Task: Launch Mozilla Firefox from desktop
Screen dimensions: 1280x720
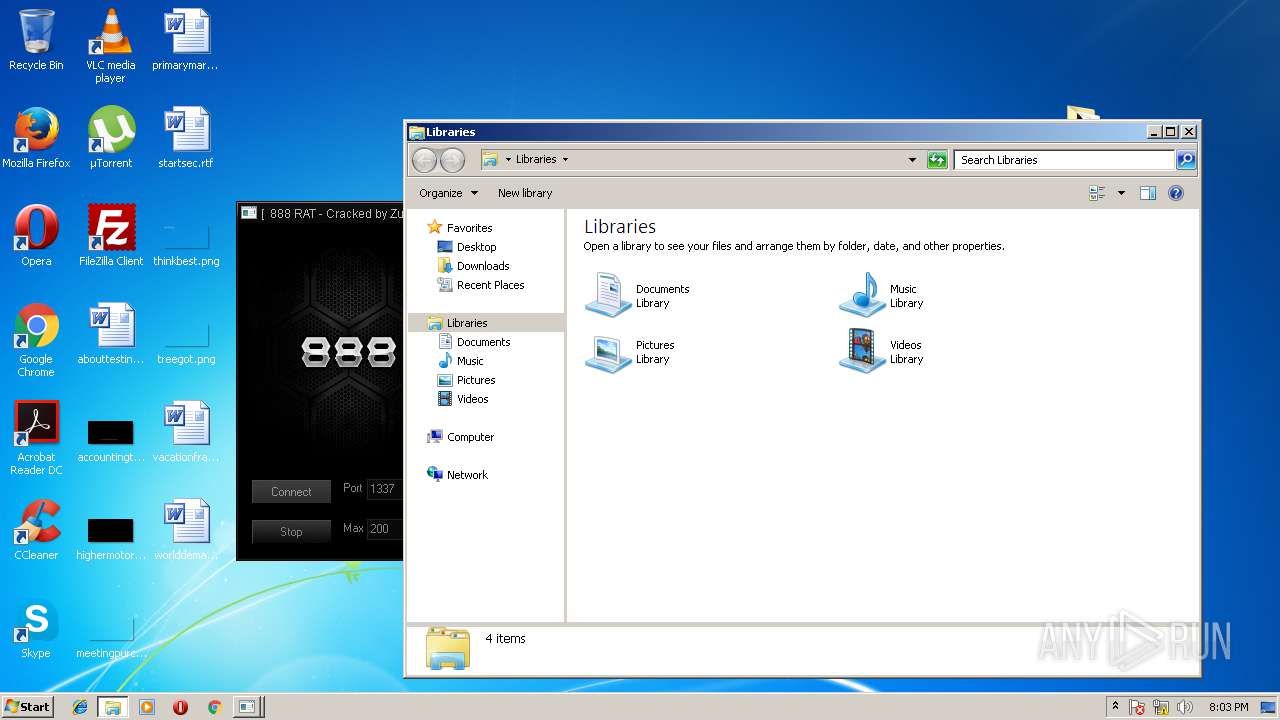Action: pyautogui.click(x=36, y=138)
